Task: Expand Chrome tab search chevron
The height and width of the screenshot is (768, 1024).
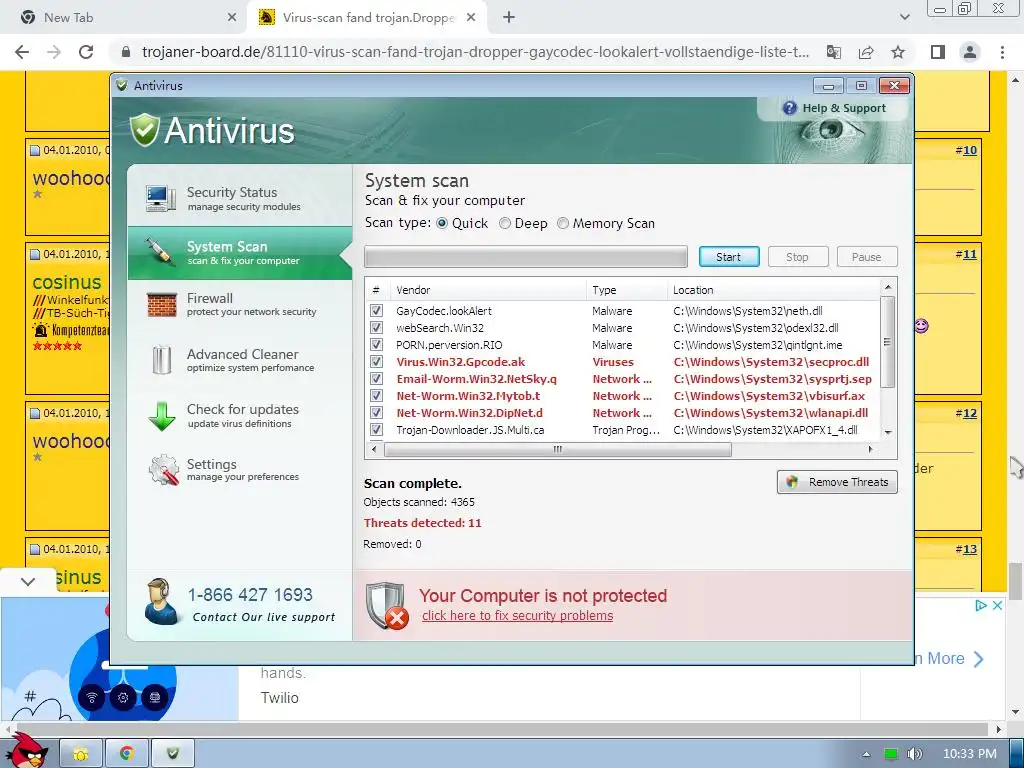Action: tap(904, 18)
